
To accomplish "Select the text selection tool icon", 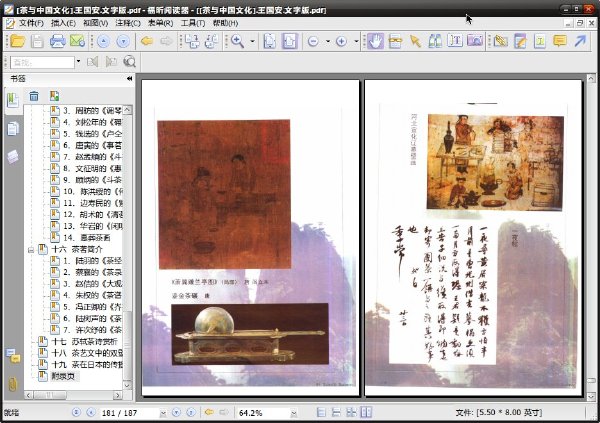I will [x=395, y=41].
